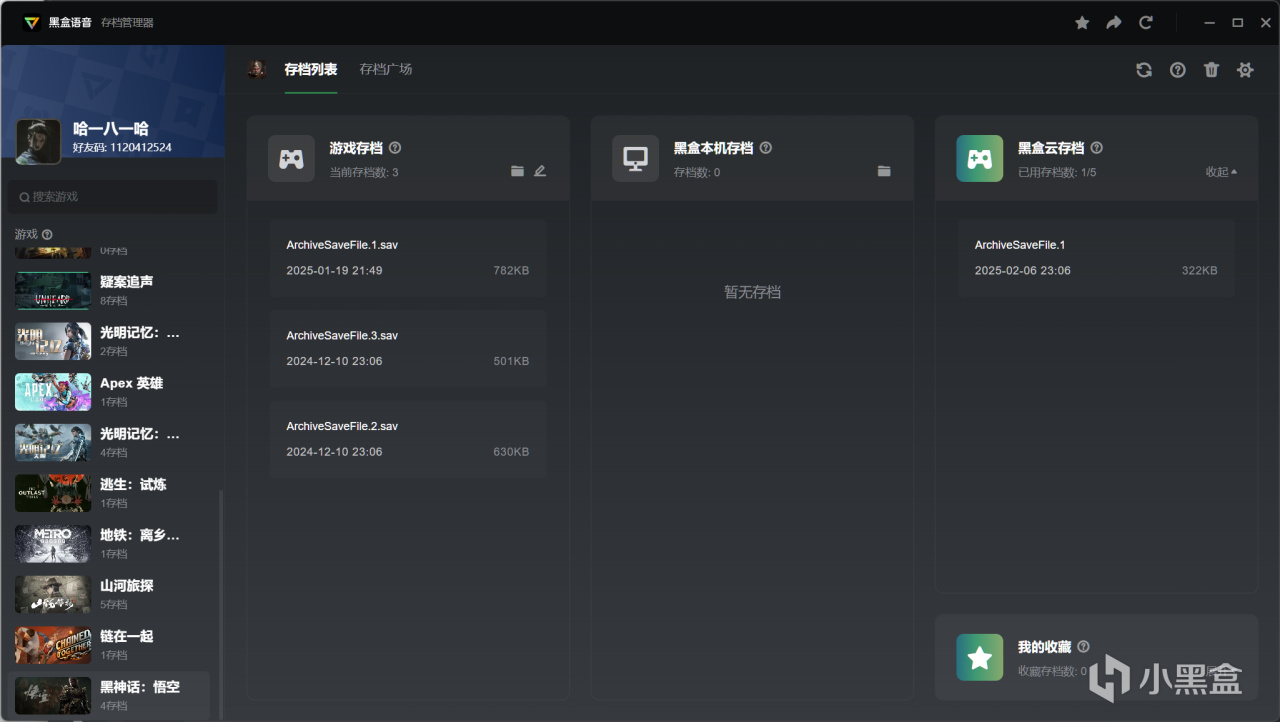1280x722 pixels.
Task: Click the reload icon in title bar
Action: coord(1146,22)
